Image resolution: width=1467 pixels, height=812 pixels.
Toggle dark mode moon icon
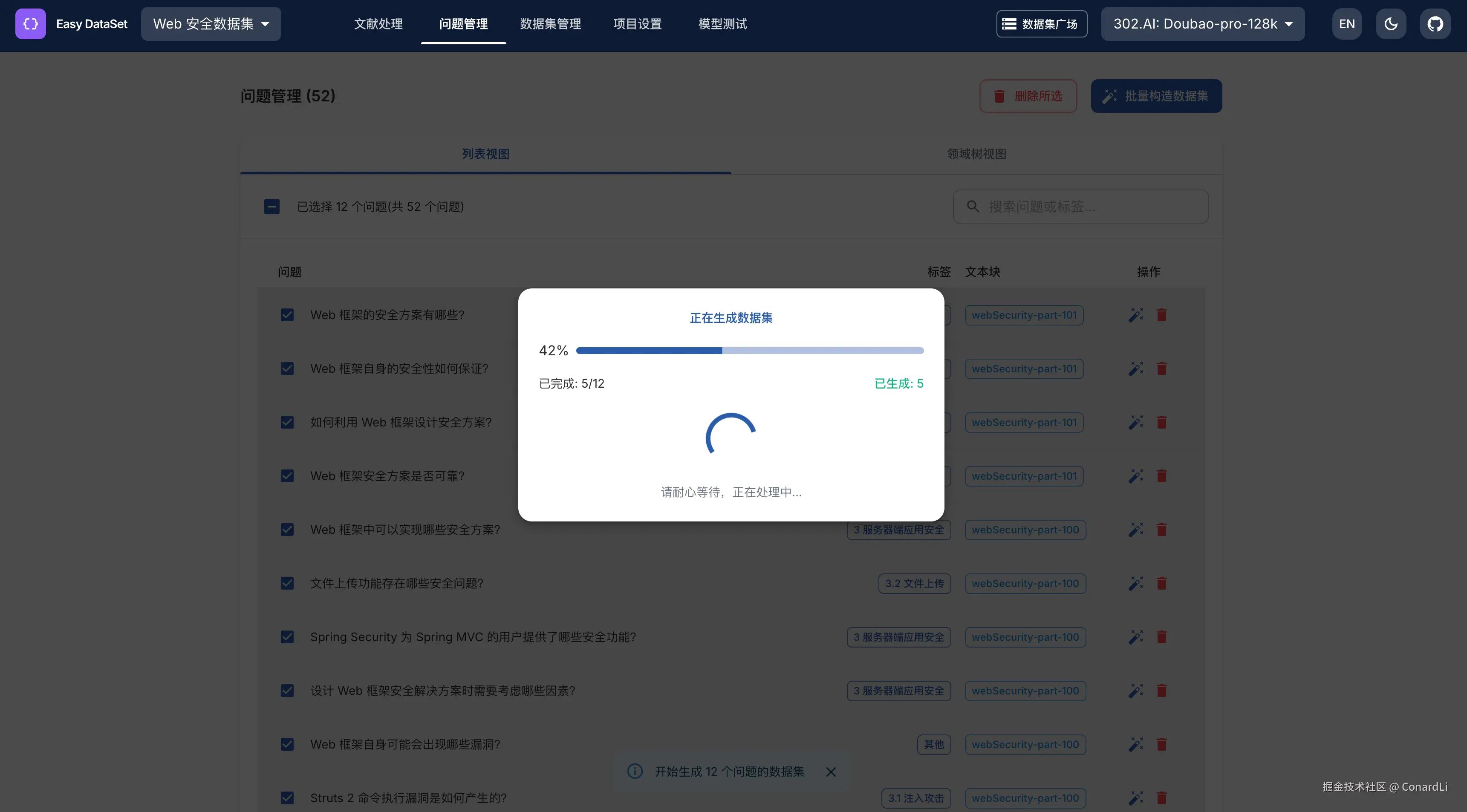[x=1391, y=24]
